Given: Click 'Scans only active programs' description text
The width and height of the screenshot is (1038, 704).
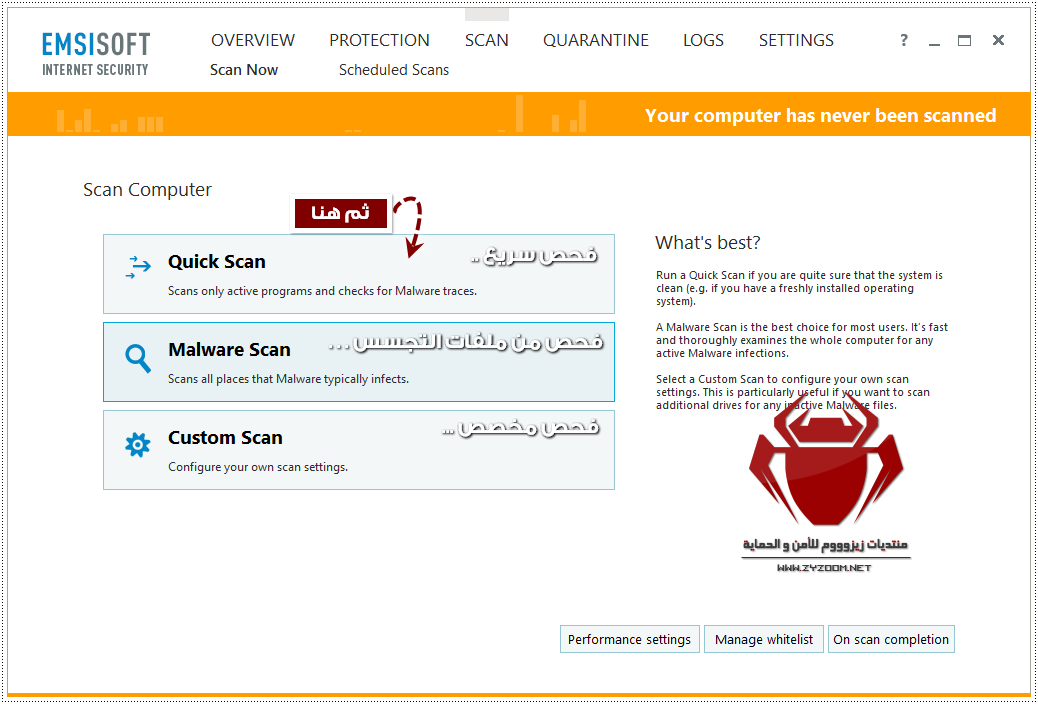Looking at the screenshot, I should coord(322,291).
